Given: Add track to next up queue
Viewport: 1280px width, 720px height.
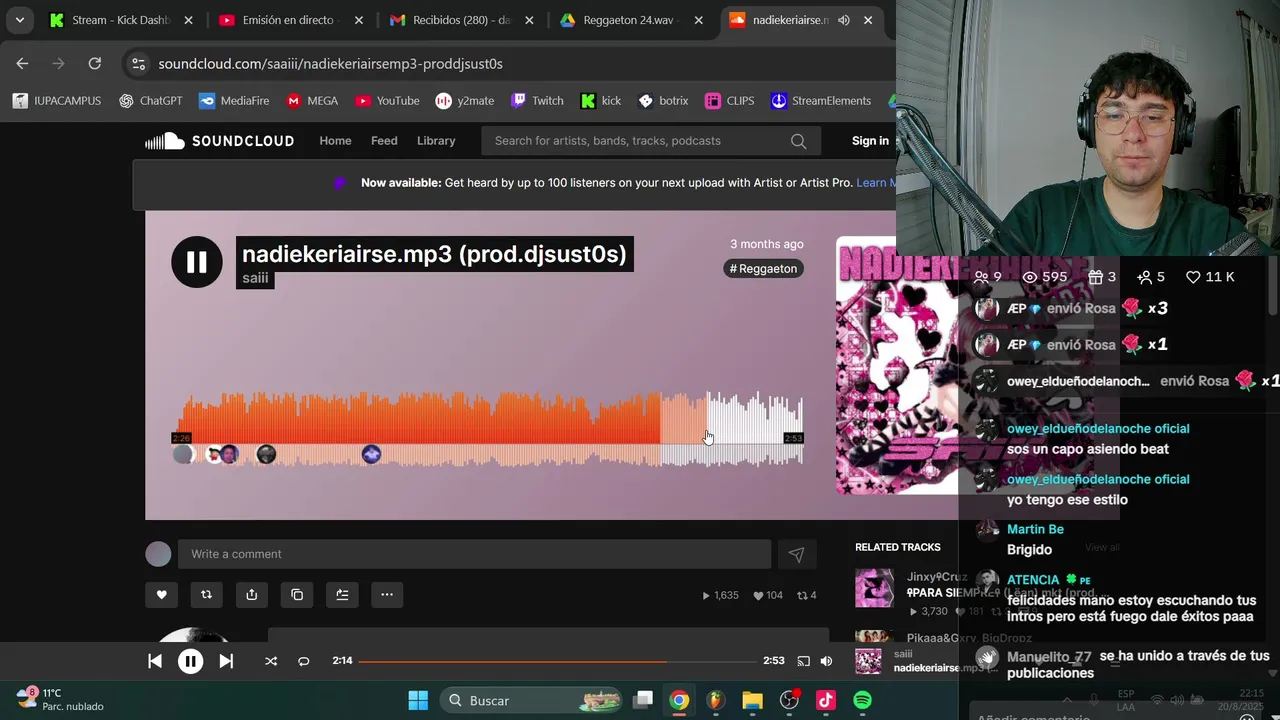Looking at the screenshot, I should click(342, 595).
